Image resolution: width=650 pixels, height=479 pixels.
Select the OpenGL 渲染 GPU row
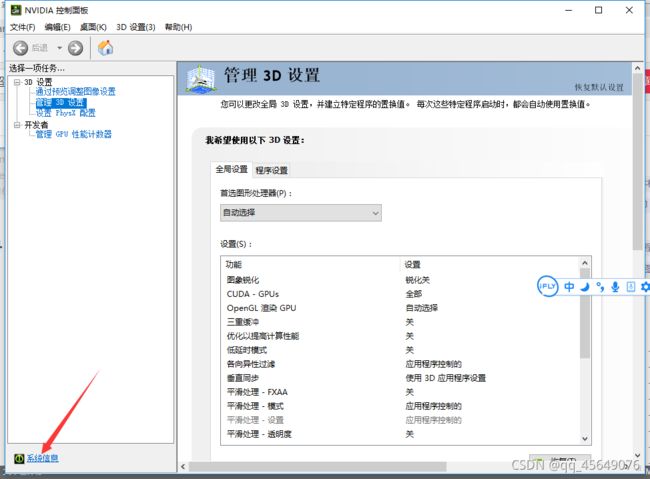(x=400, y=308)
